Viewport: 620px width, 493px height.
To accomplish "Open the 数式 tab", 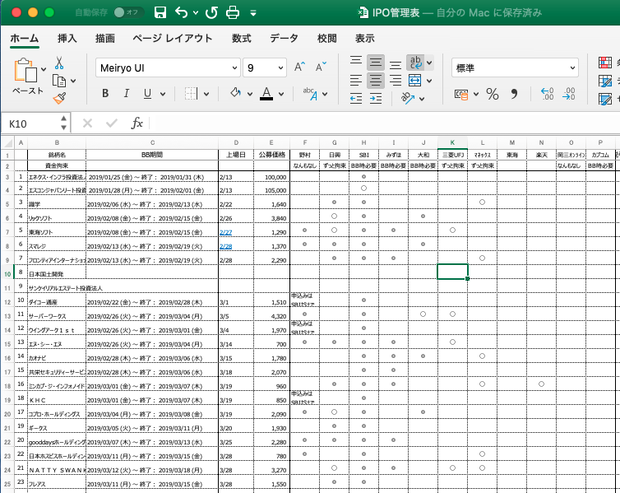I will tap(242, 38).
